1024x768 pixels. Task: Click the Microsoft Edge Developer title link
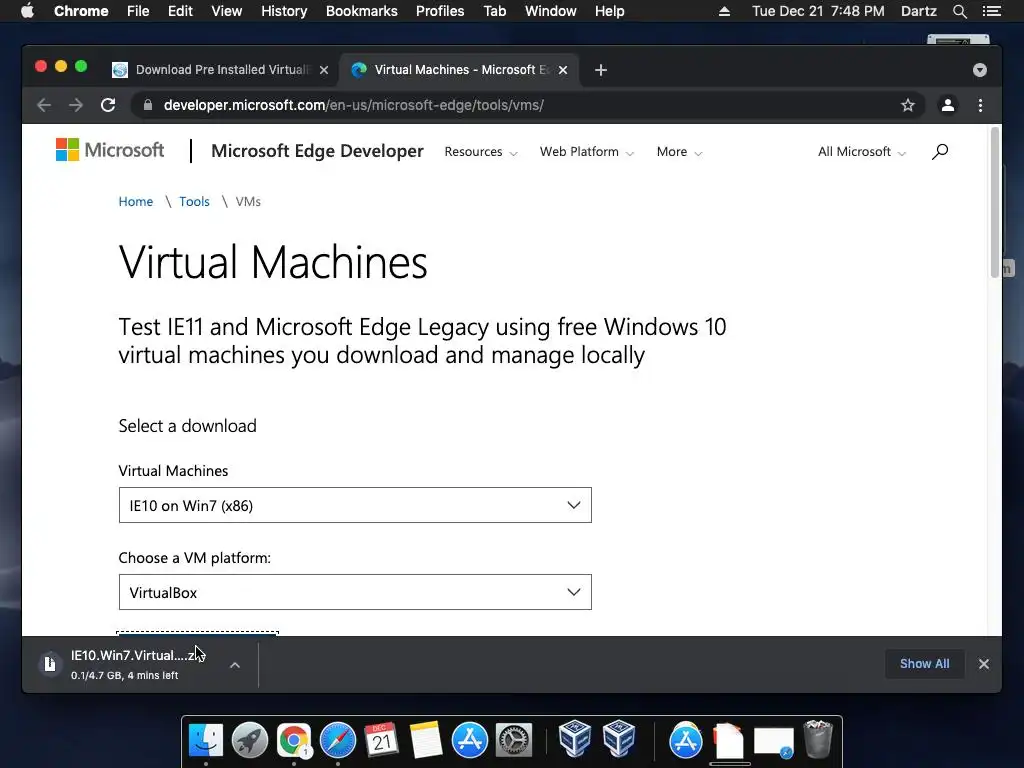pos(317,151)
